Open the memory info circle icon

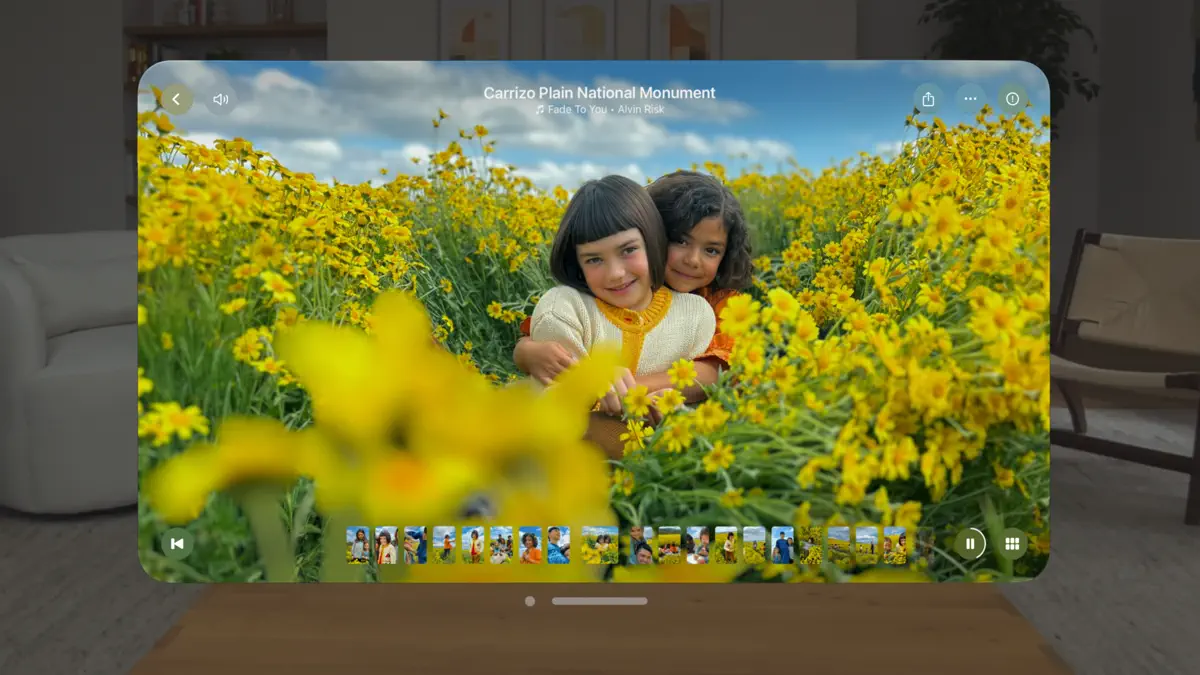pyautogui.click(x=1012, y=99)
